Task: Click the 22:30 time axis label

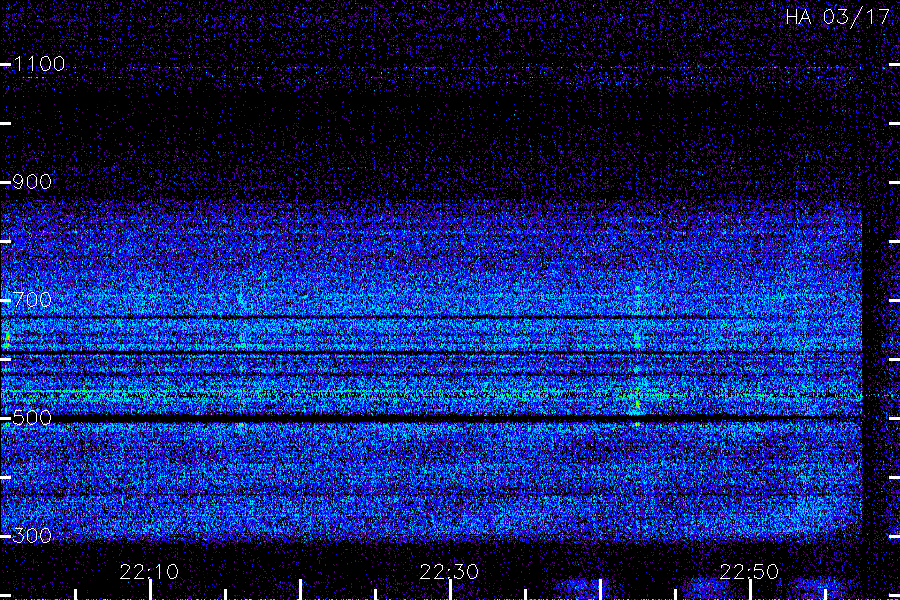Action: (449, 572)
